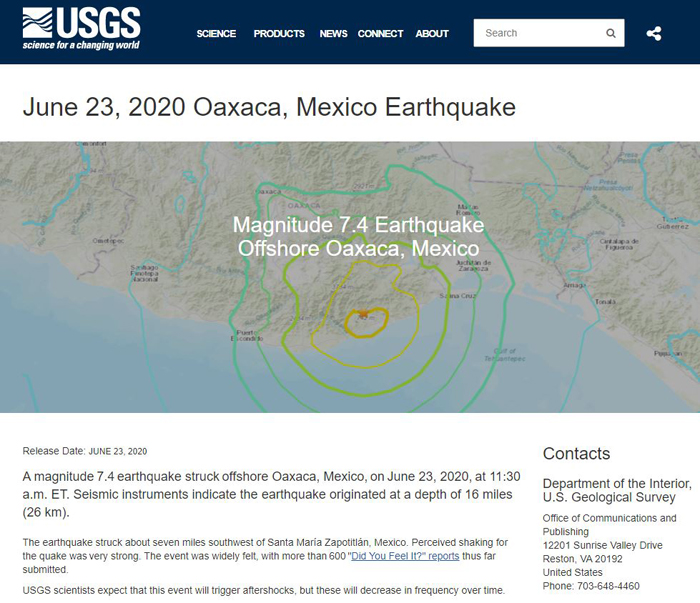Click "Department of the Interior, U.S. Geological Survey" text

tap(617, 490)
